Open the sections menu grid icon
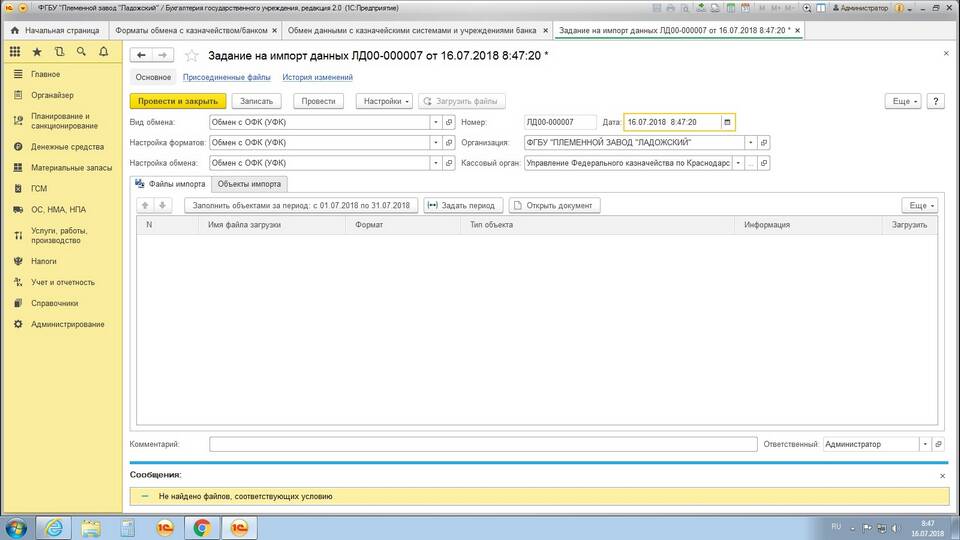The height and width of the screenshot is (540, 960). click(15, 52)
